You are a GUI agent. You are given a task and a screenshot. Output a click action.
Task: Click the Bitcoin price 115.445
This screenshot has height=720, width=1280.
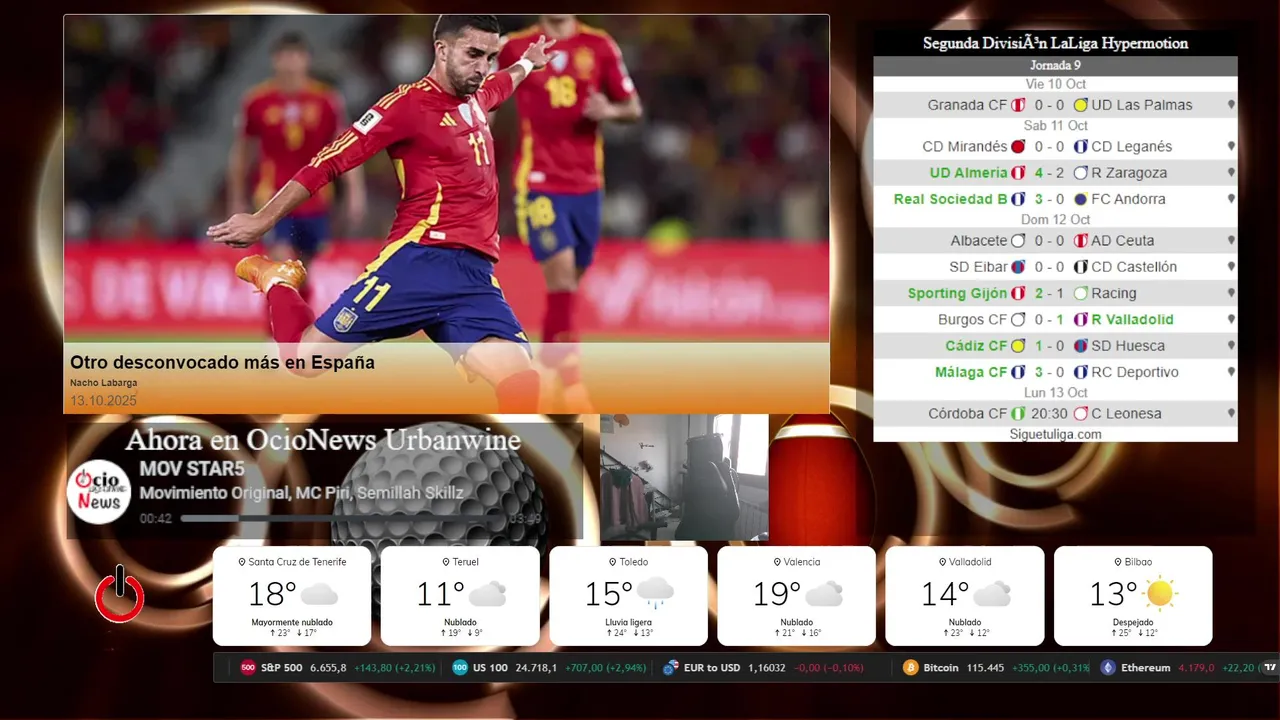pos(985,668)
